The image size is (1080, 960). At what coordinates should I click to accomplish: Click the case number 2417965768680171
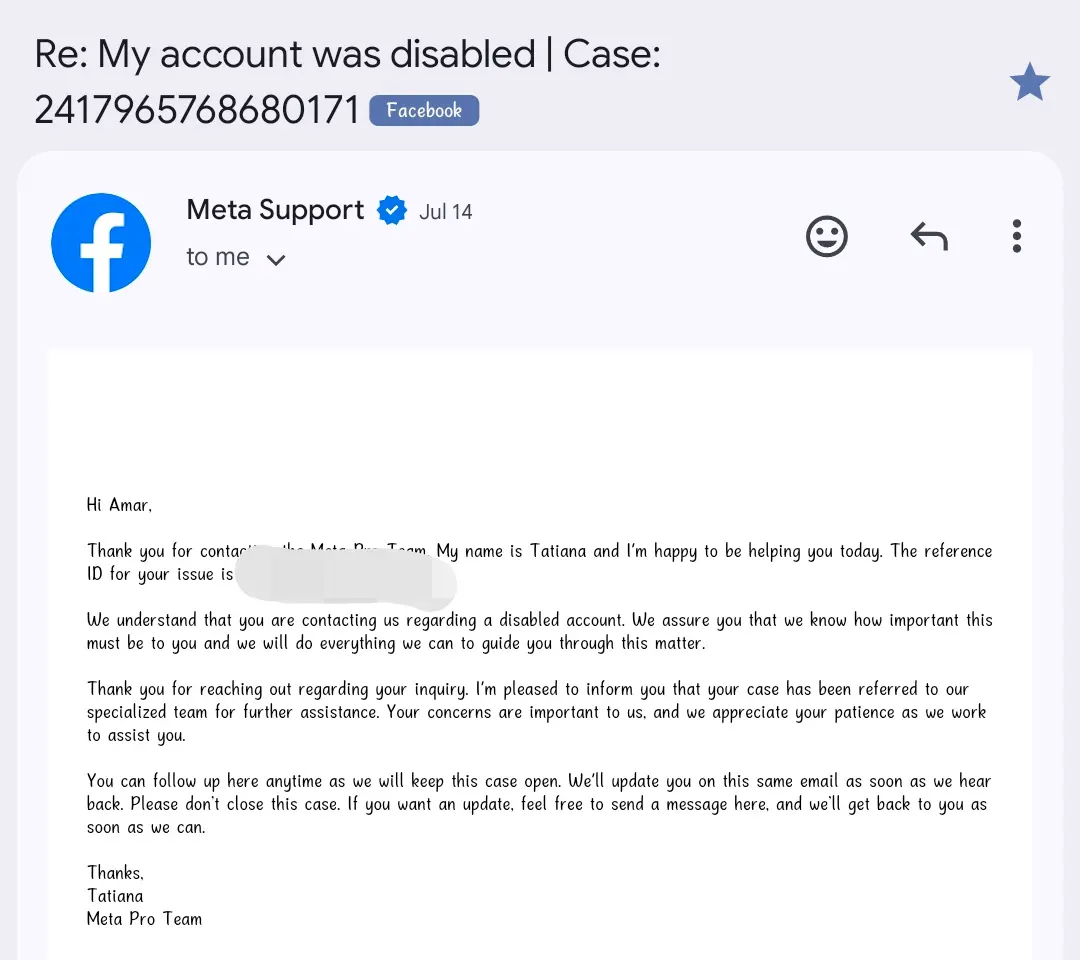[197, 110]
